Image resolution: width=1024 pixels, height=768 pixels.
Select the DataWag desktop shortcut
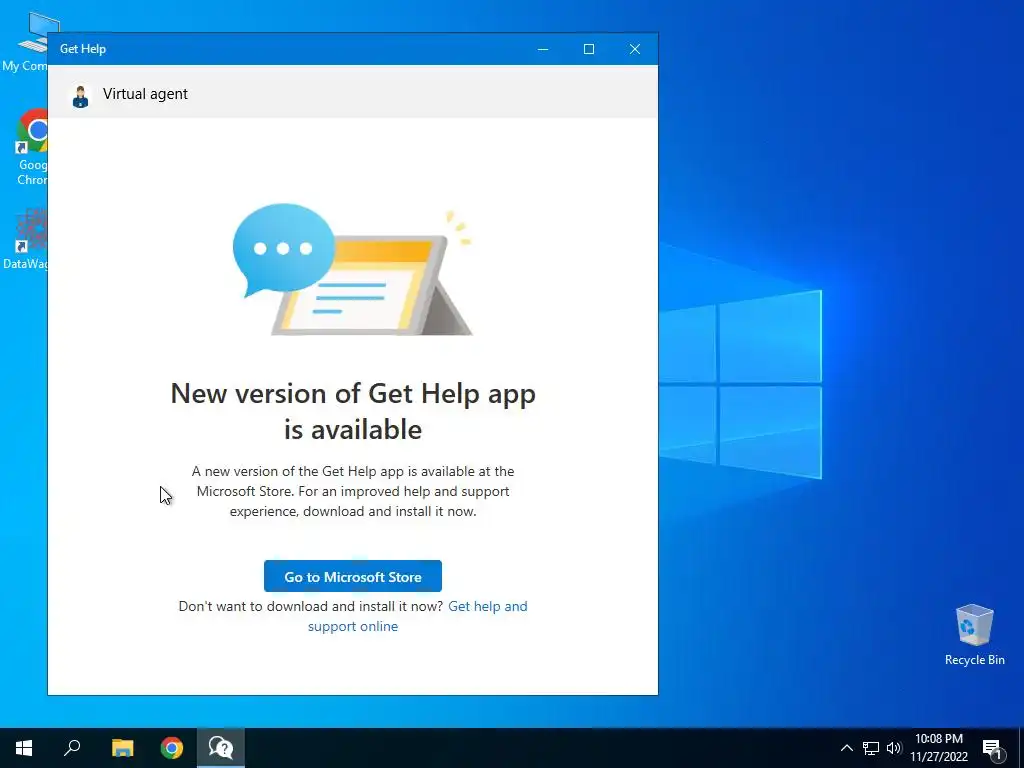tap(25, 238)
